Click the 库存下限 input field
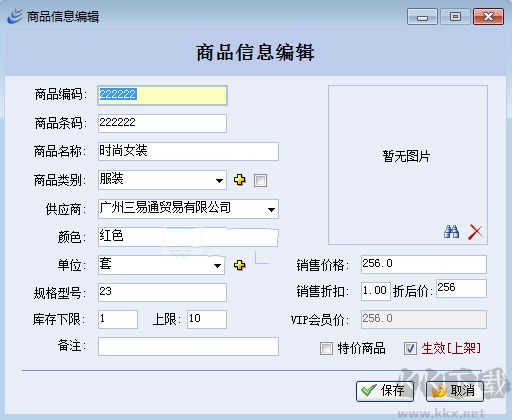Screen dimensions: 512x420 click(118, 319)
